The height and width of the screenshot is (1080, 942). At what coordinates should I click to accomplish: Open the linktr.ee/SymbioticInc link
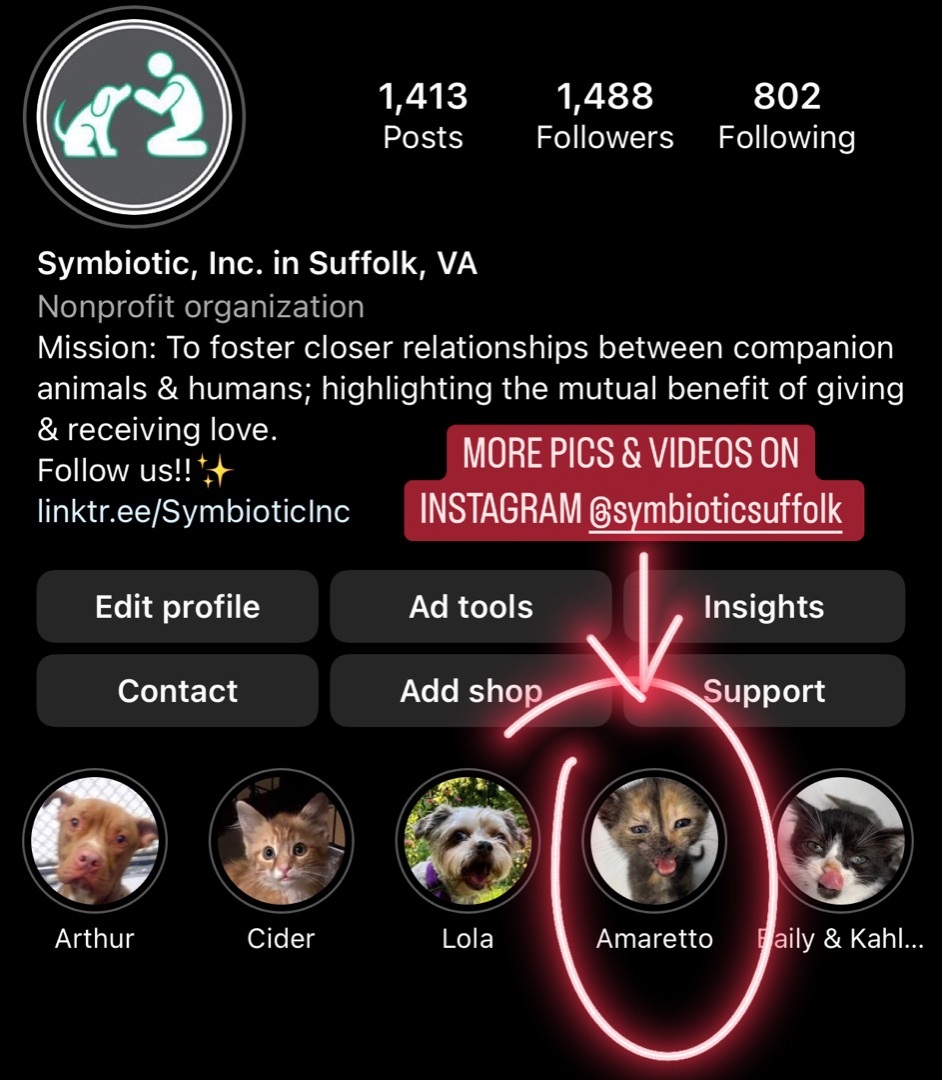pos(193,511)
